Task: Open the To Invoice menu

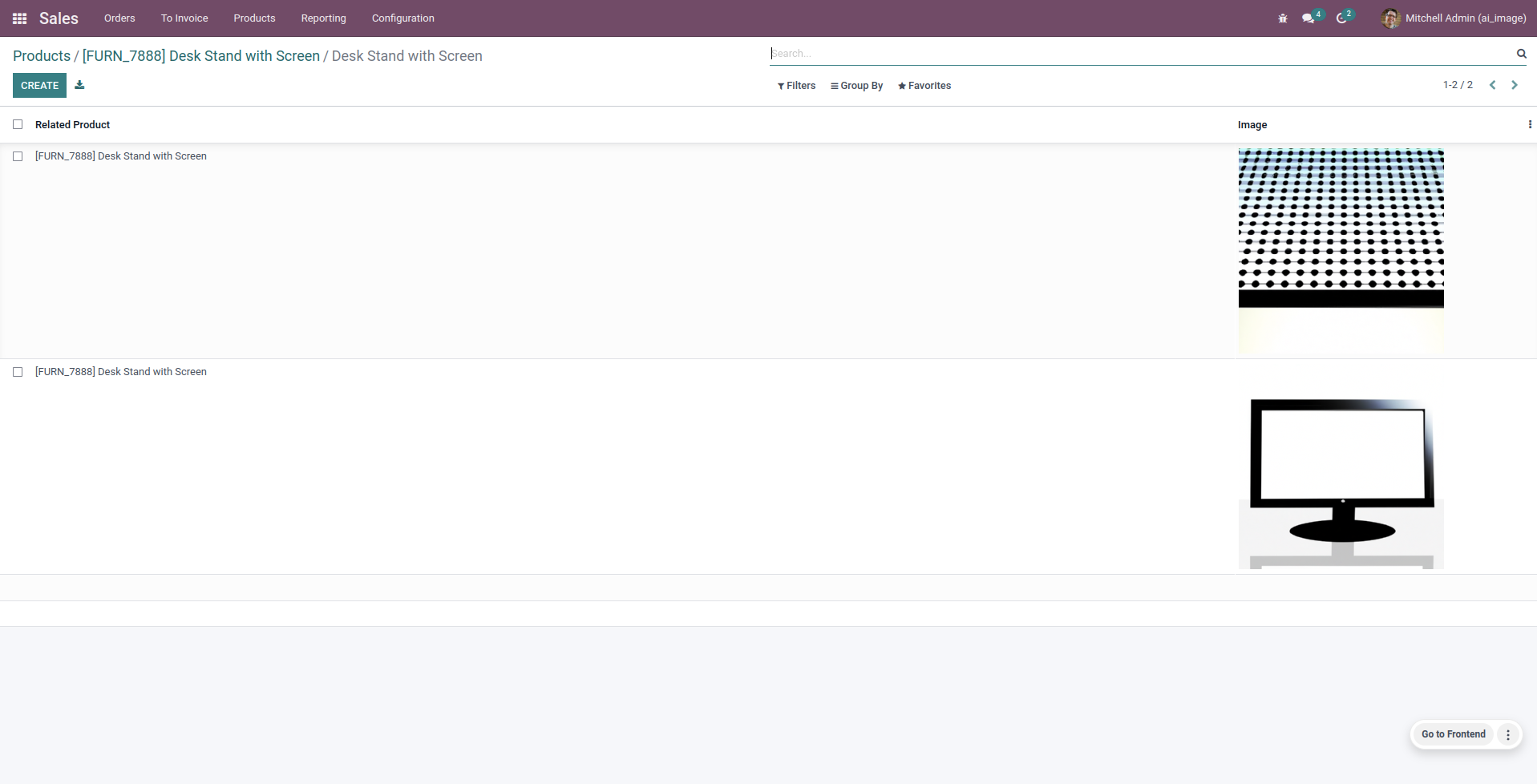Action: (x=184, y=18)
